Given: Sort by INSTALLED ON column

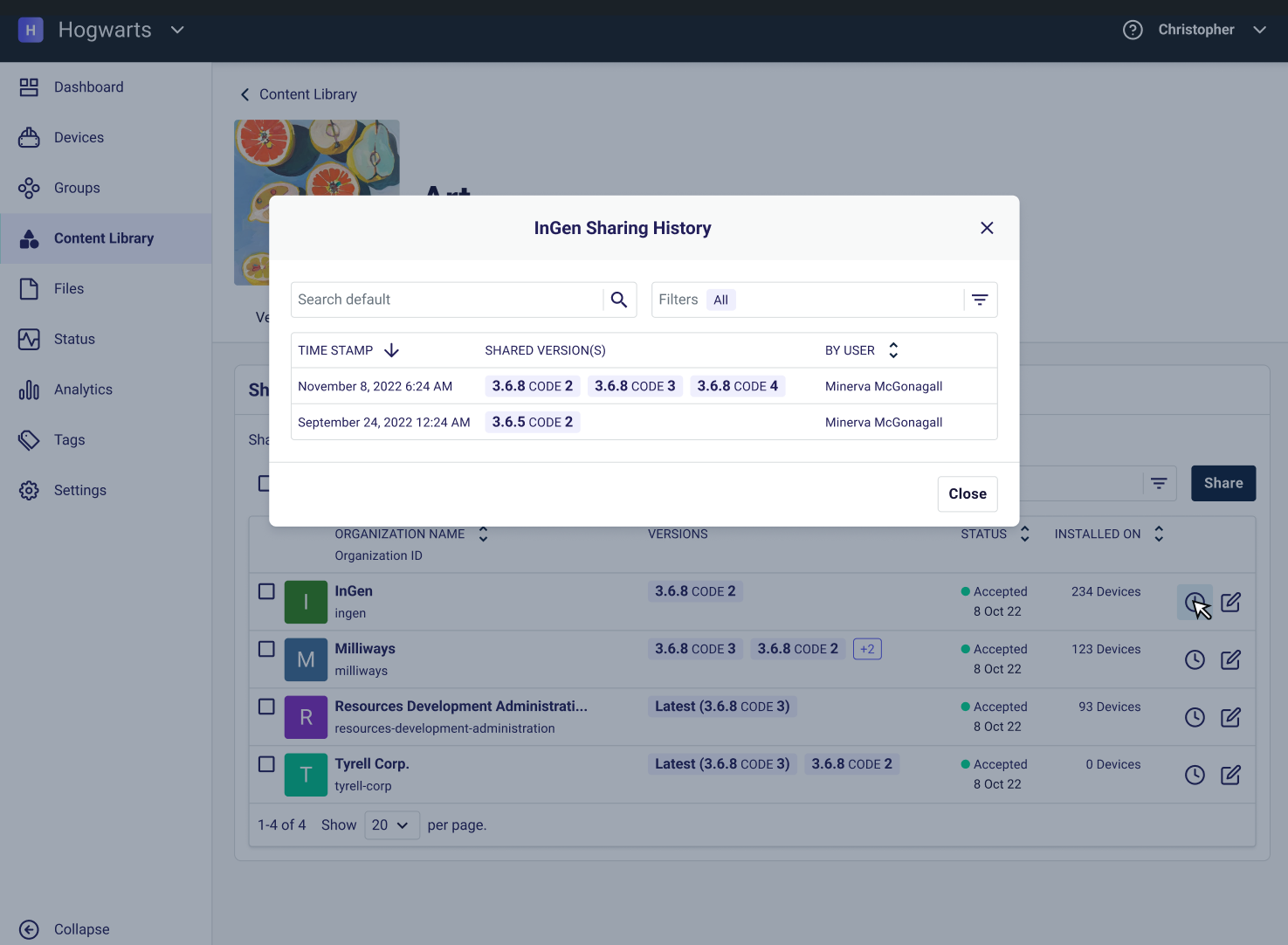Looking at the screenshot, I should (1159, 534).
